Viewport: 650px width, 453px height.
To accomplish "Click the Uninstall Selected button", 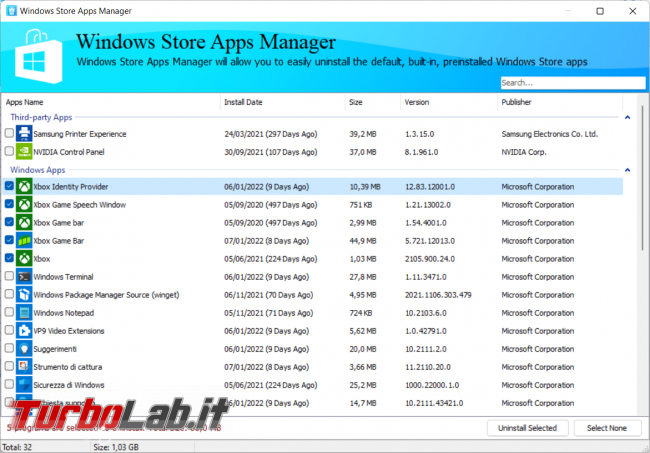I will [x=527, y=428].
